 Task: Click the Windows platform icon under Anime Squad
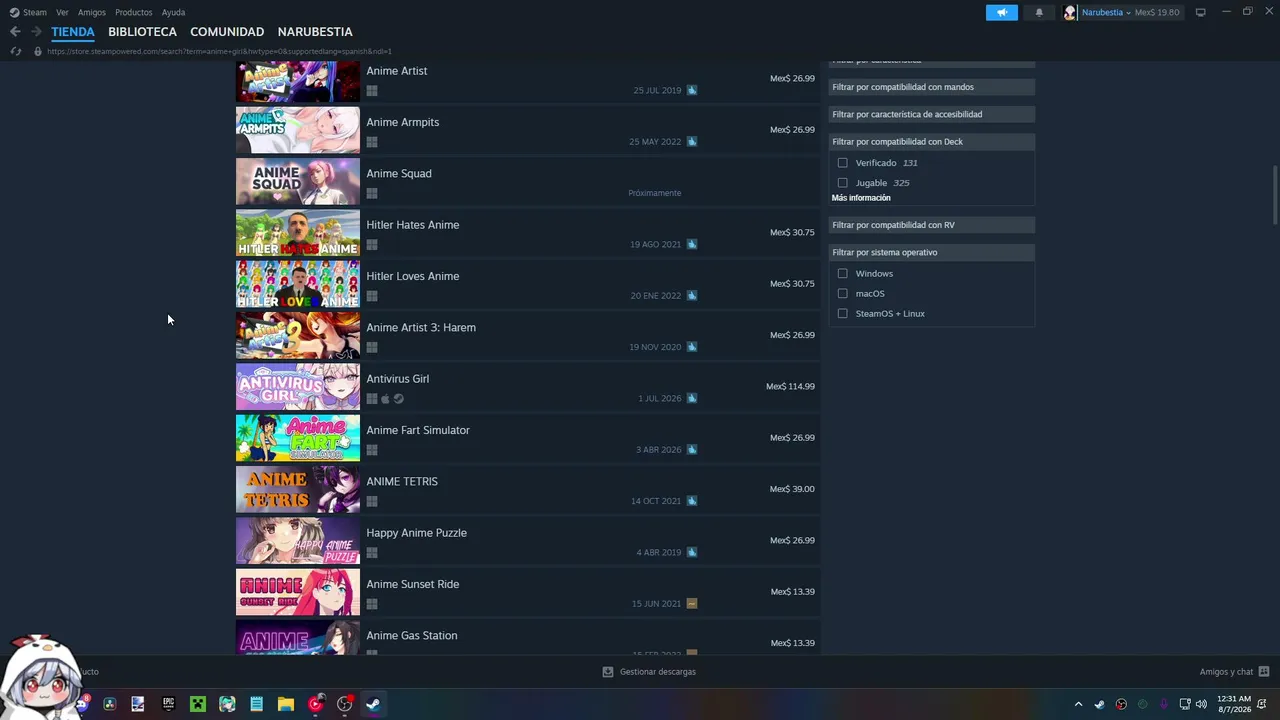(x=372, y=194)
